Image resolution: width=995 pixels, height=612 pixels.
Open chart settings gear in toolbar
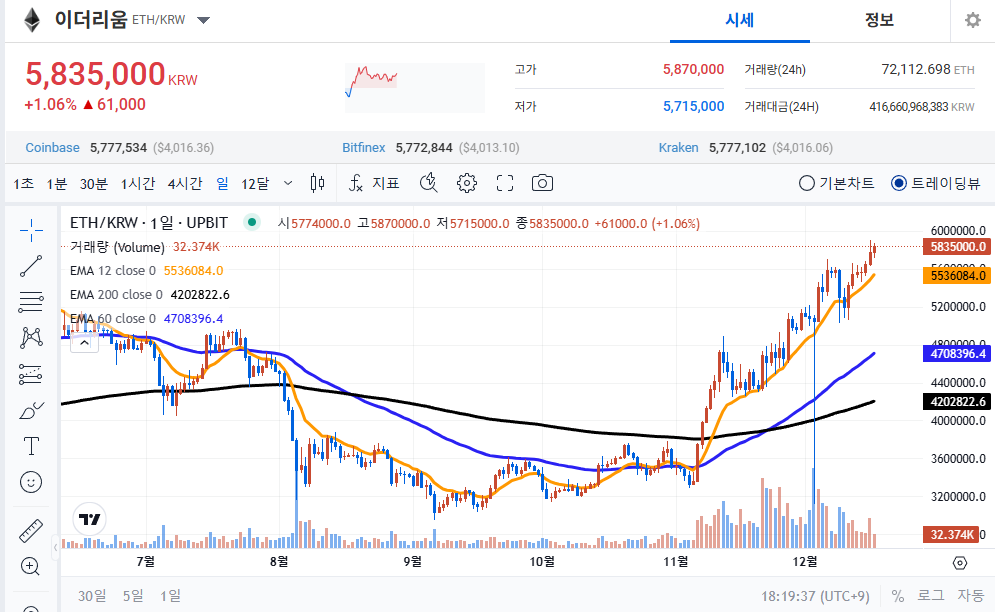click(466, 183)
